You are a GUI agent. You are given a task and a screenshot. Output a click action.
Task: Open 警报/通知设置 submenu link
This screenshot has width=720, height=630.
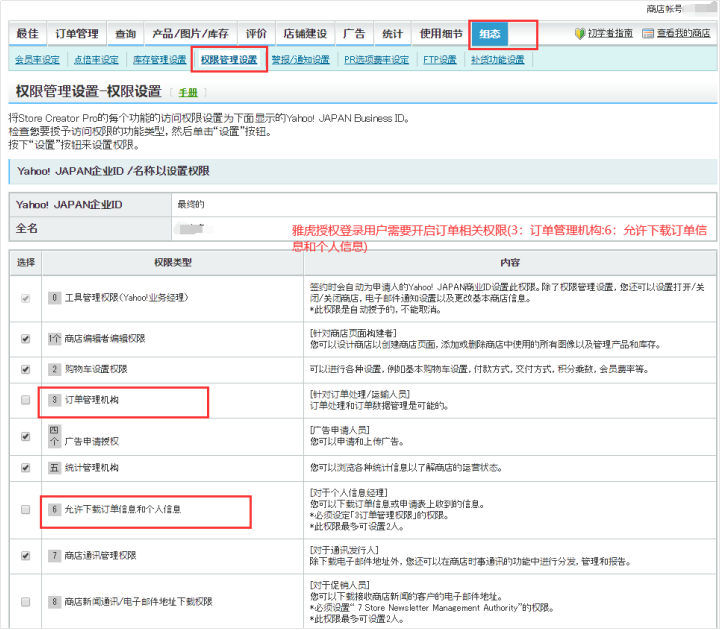coord(300,60)
